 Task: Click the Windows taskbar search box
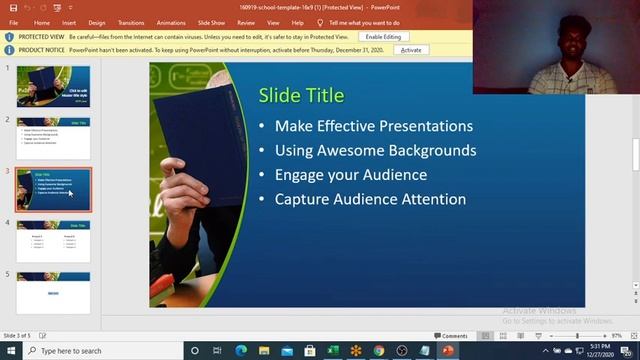pos(103,351)
